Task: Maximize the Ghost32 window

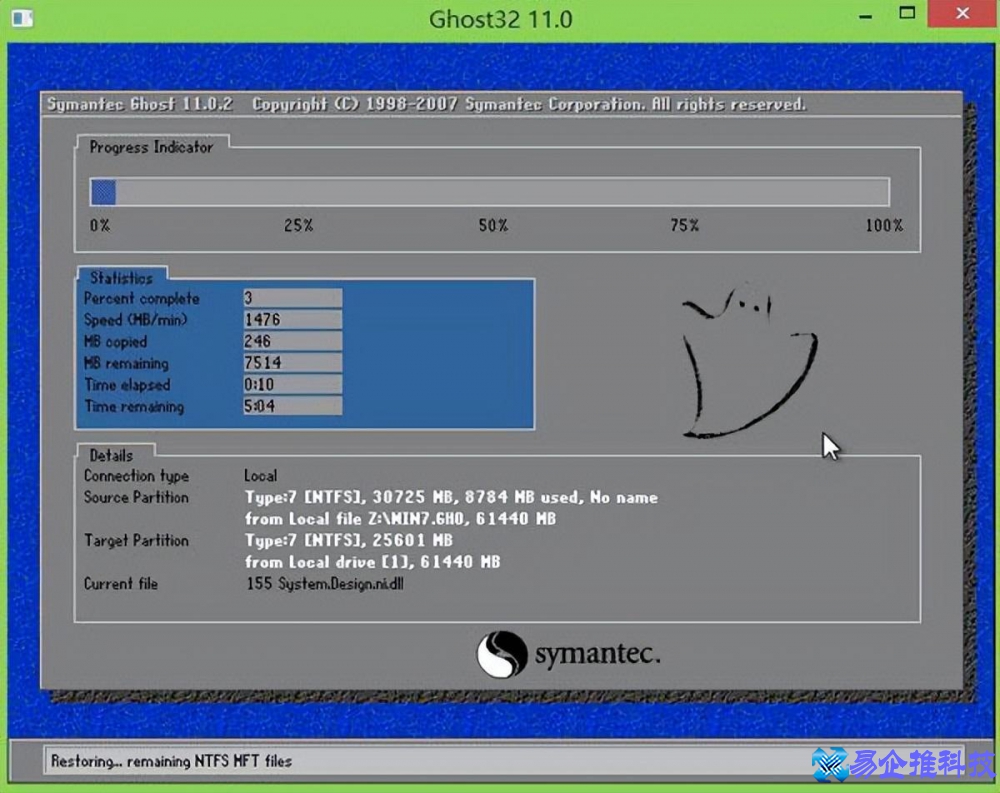Action: (908, 14)
